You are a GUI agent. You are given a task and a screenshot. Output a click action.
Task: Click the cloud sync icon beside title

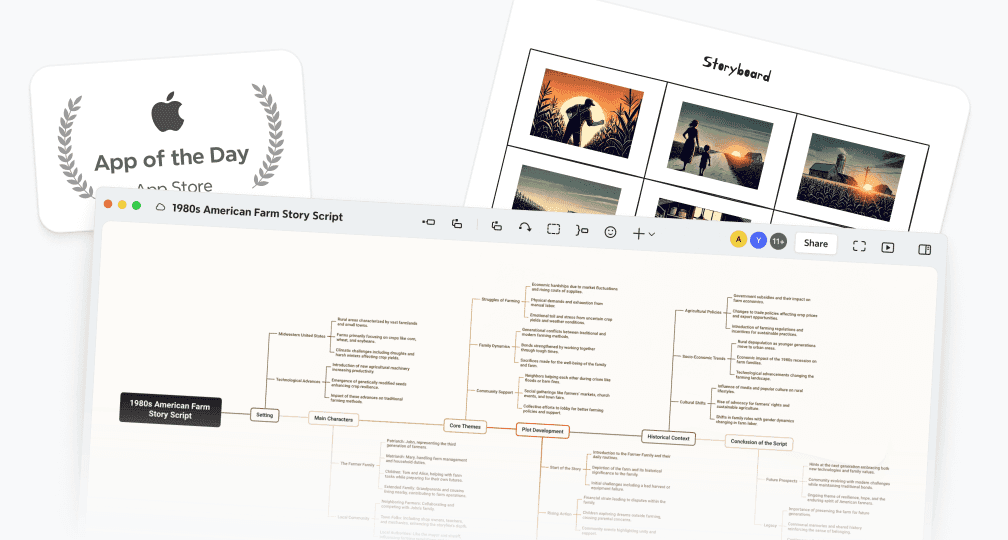pyautogui.click(x=160, y=207)
